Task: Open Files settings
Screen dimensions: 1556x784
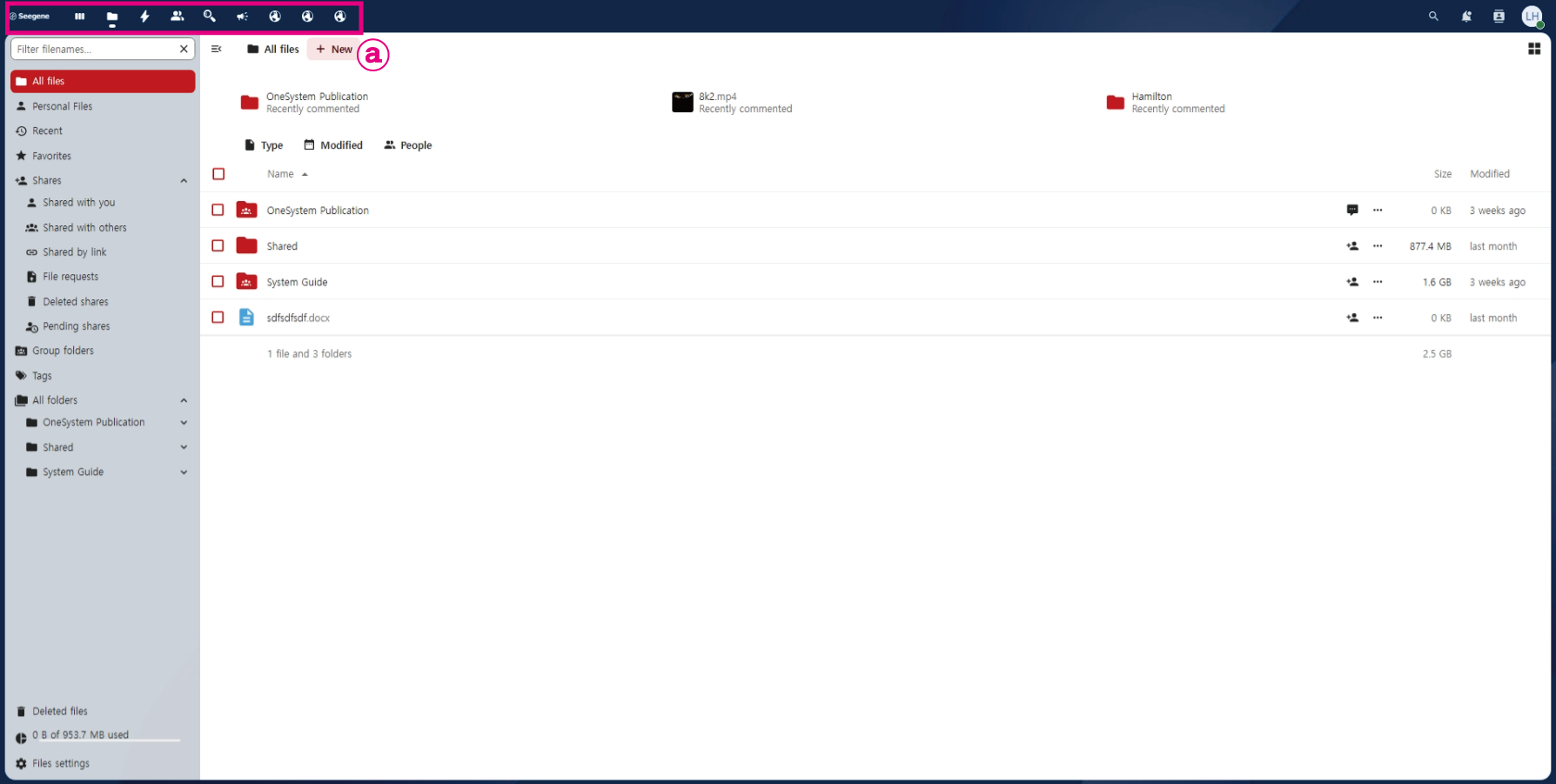Action: click(x=61, y=764)
